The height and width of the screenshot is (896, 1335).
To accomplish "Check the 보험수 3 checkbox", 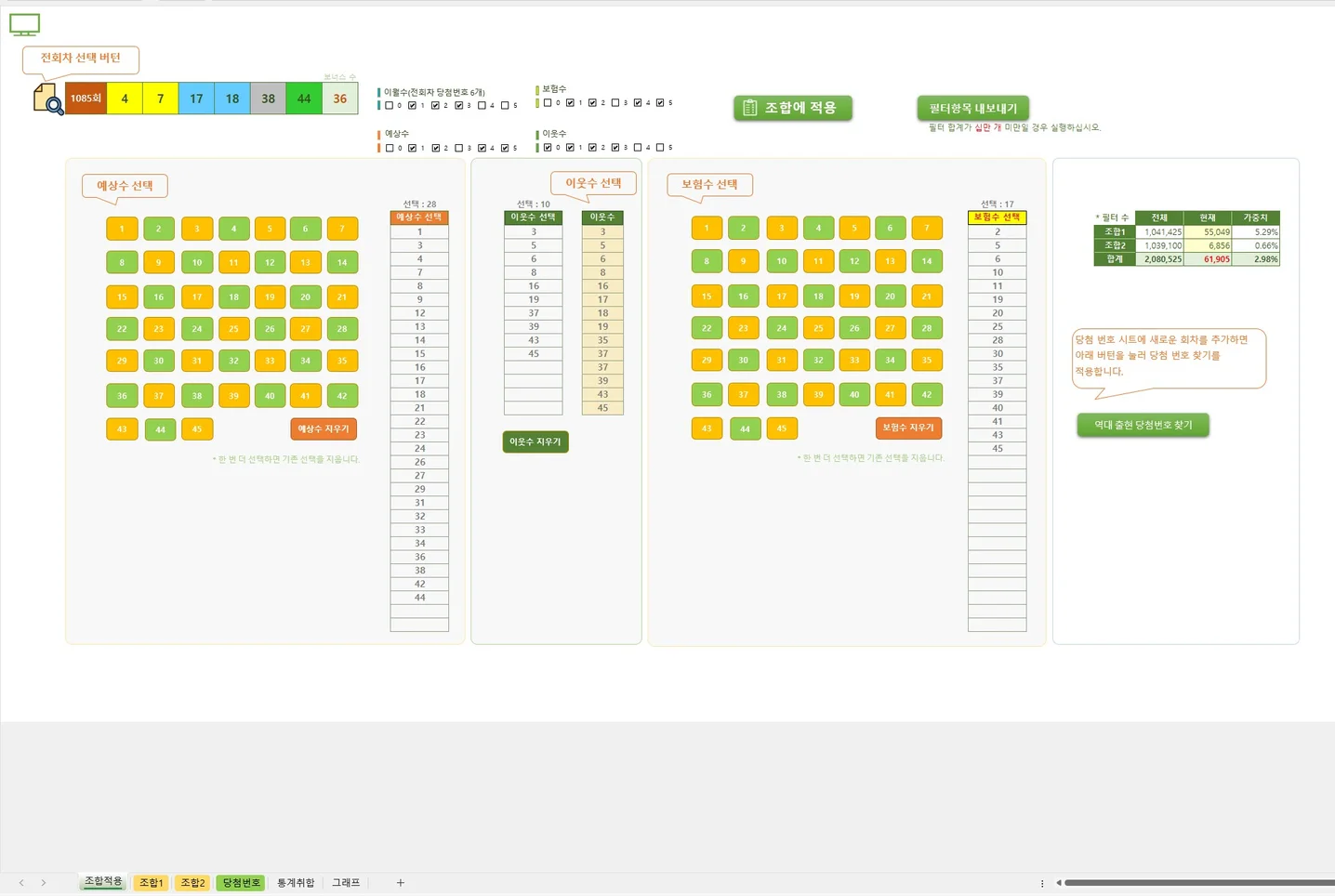I will tap(615, 102).
